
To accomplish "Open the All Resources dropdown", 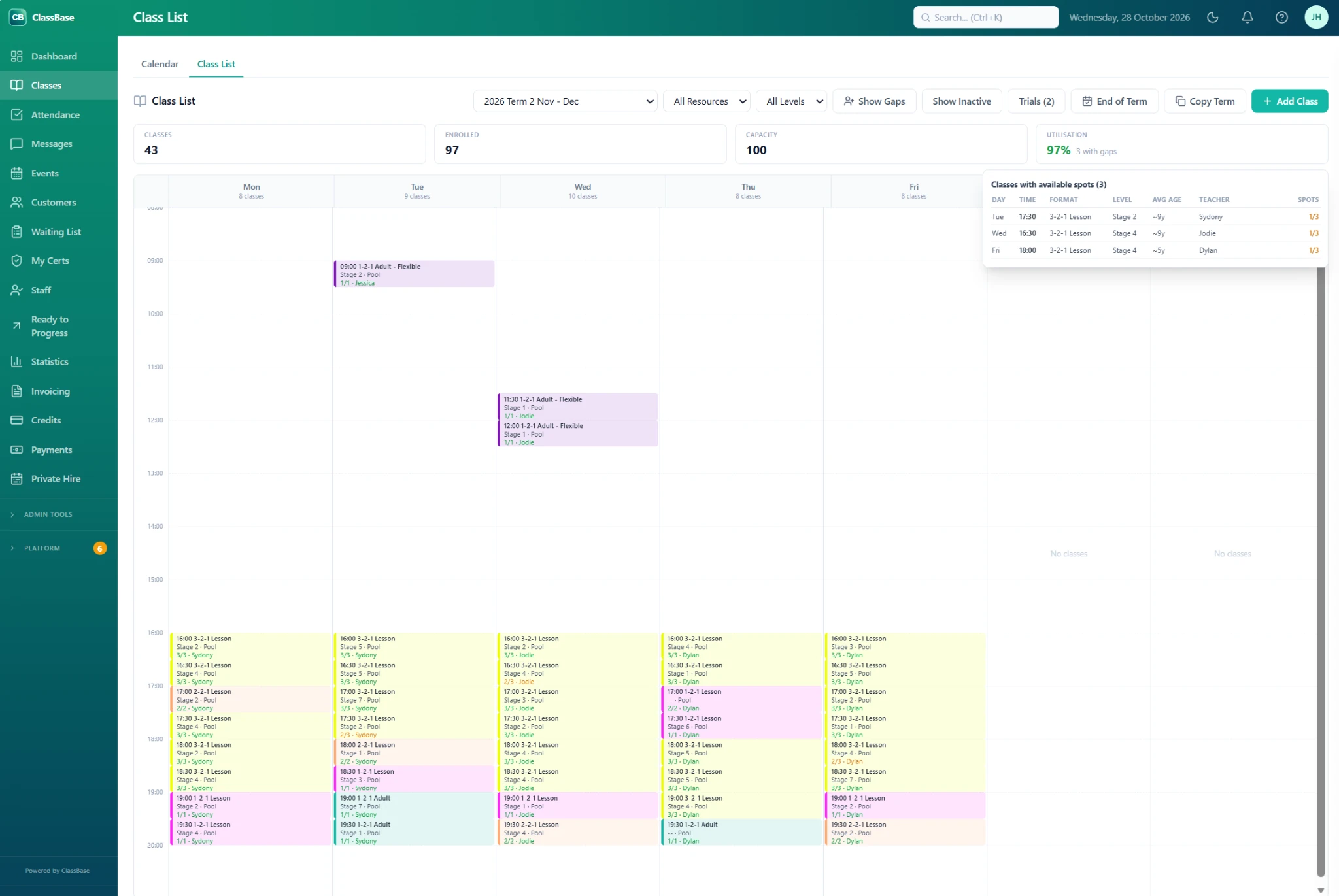I will click(707, 101).
